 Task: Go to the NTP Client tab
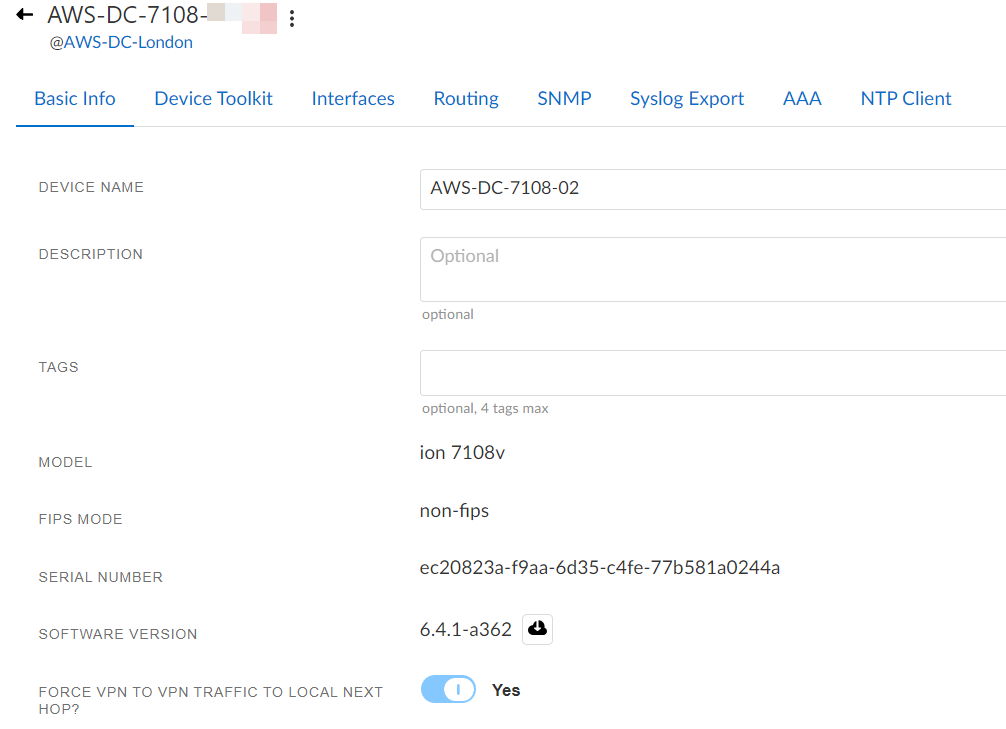point(905,99)
